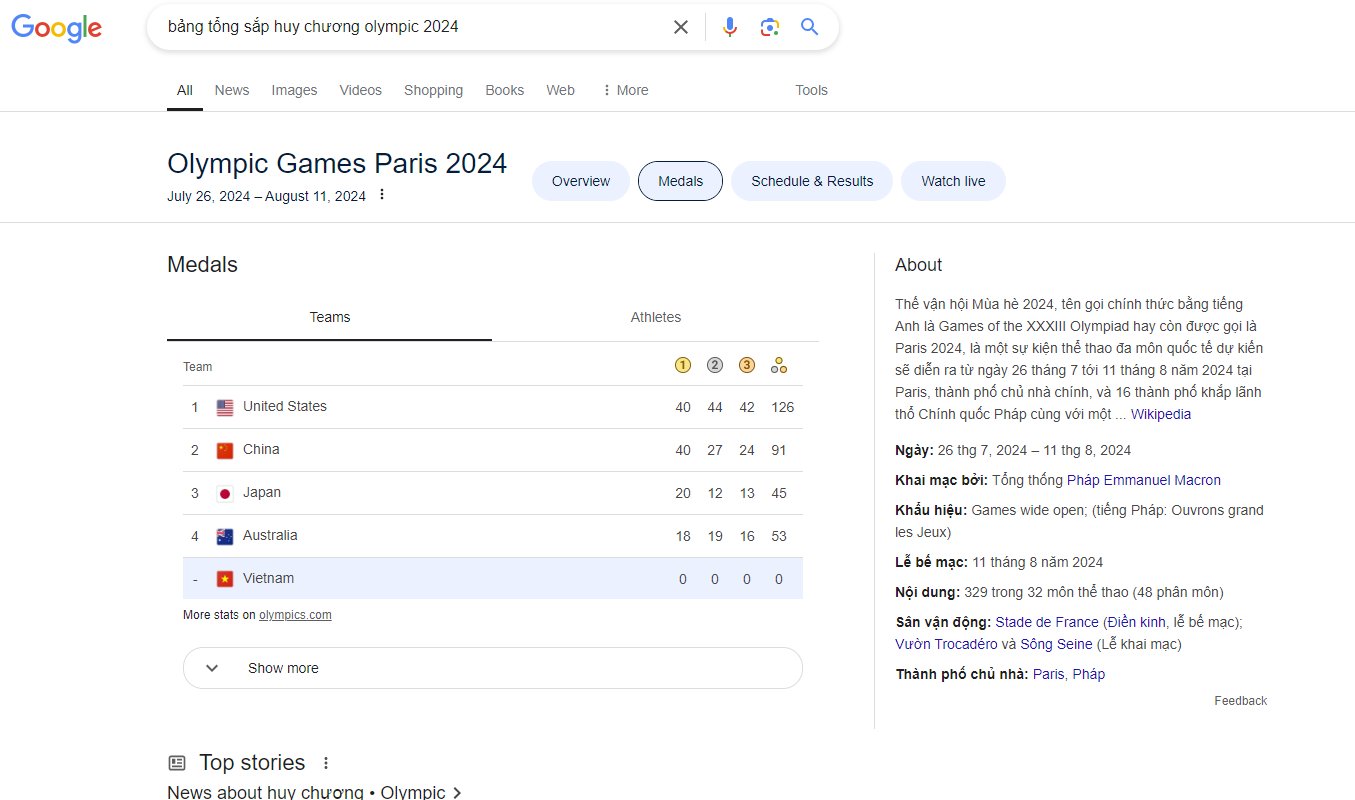
Task: Open options next to Olympic dates
Action: (x=381, y=195)
